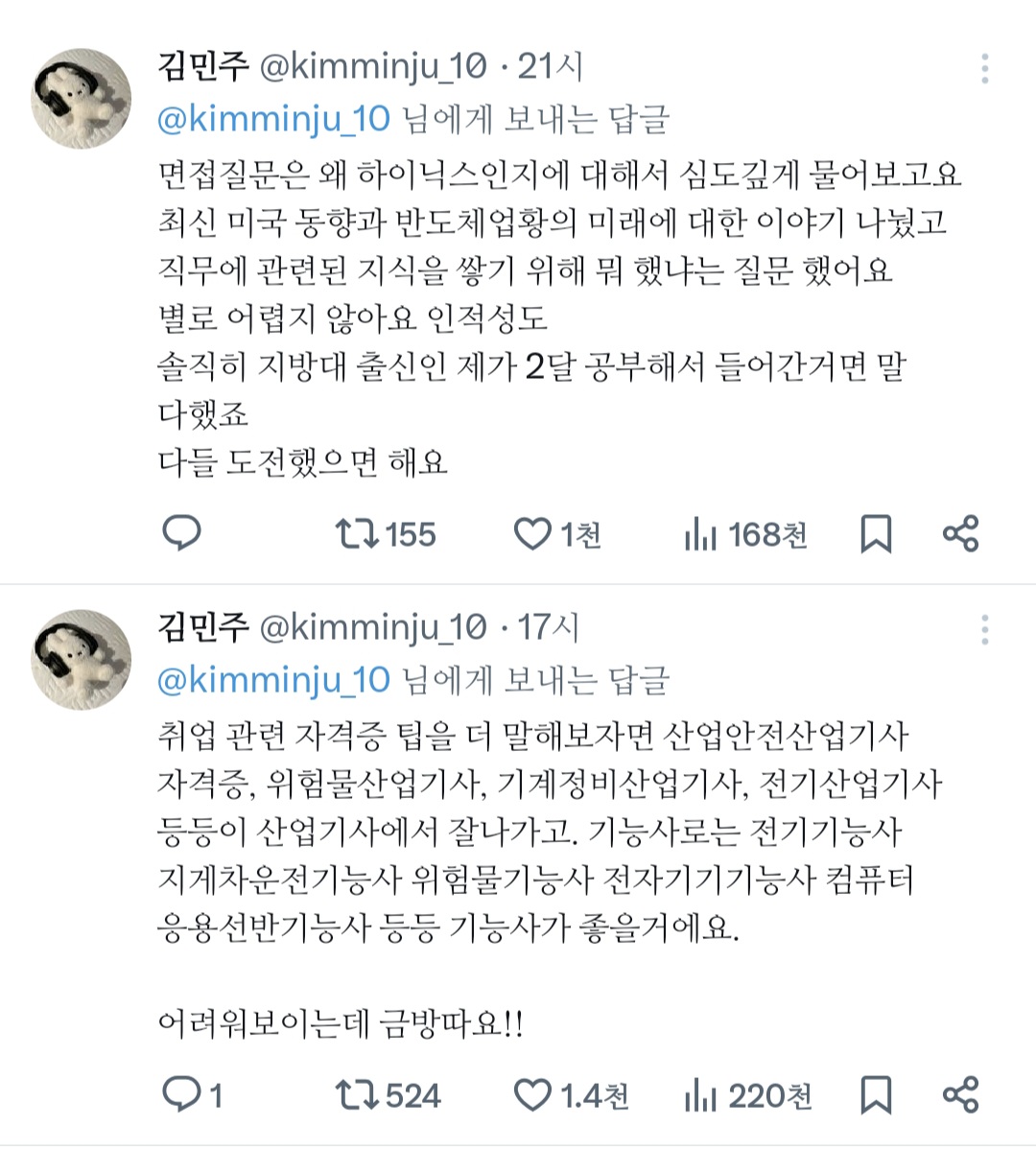
Task: Bookmark the first tweet
Action: [876, 534]
